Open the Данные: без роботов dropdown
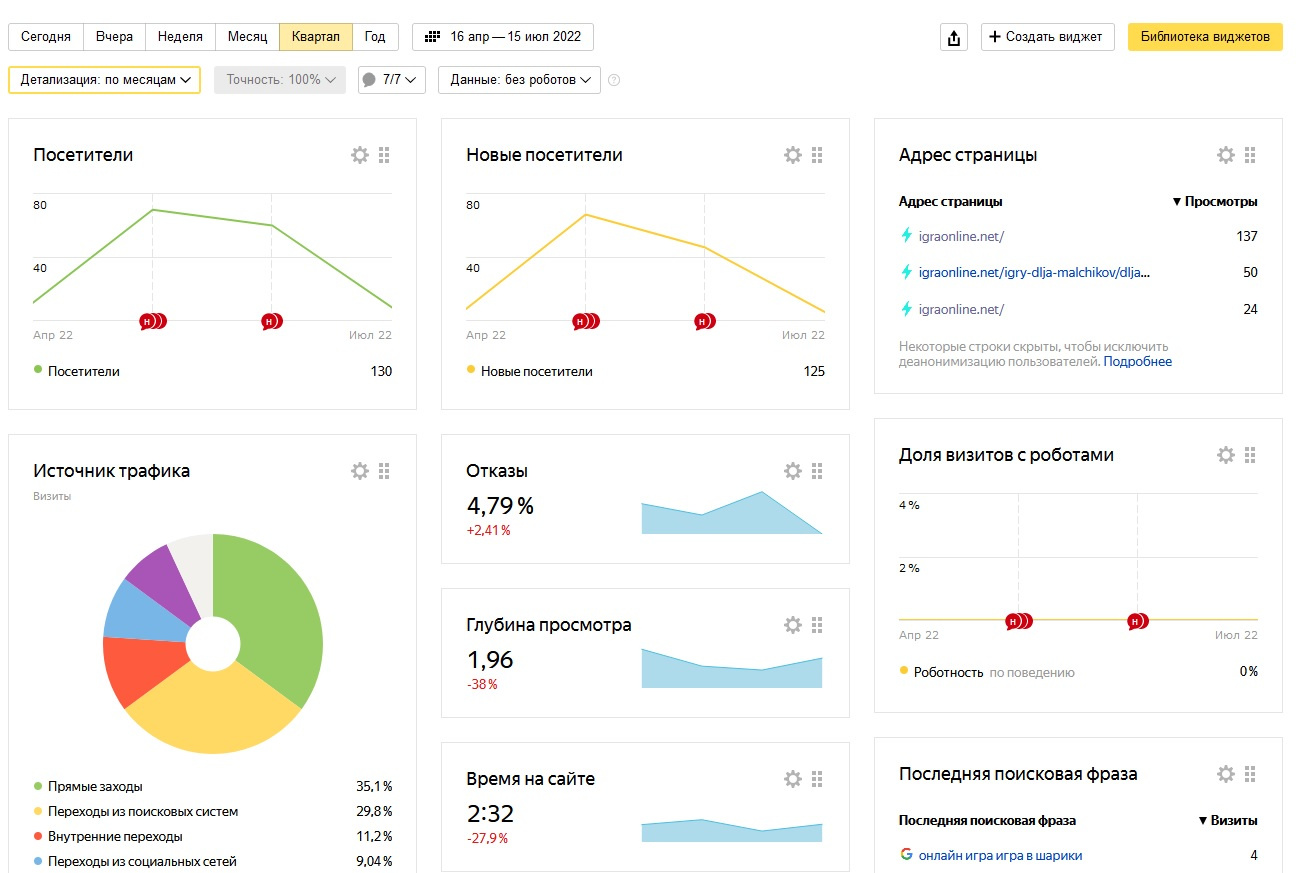The height and width of the screenshot is (873, 1305). [x=519, y=80]
